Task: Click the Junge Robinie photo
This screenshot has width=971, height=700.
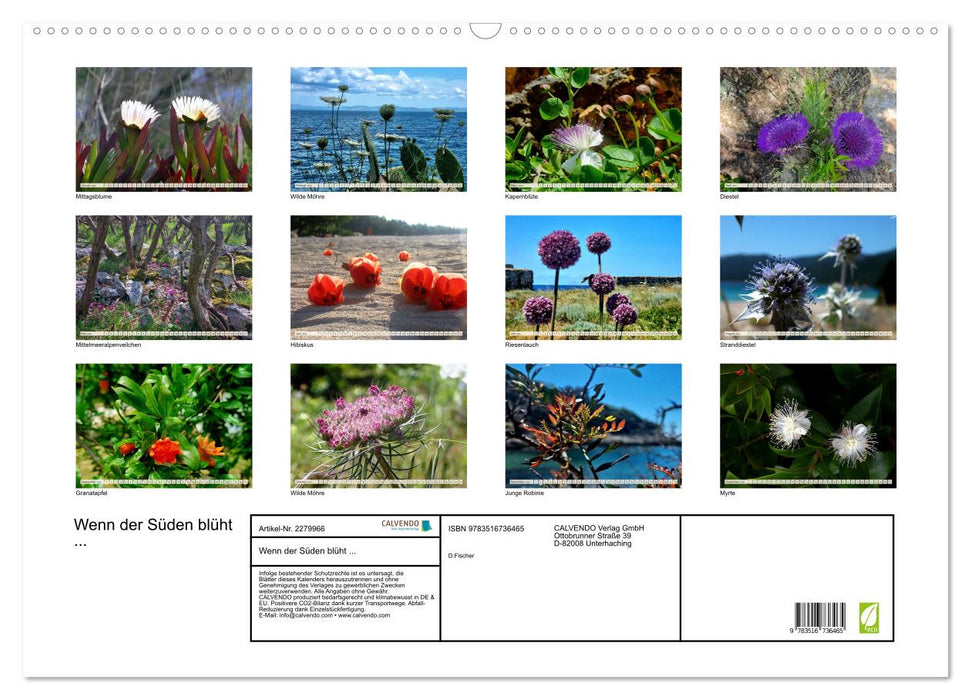Action: click(x=593, y=425)
